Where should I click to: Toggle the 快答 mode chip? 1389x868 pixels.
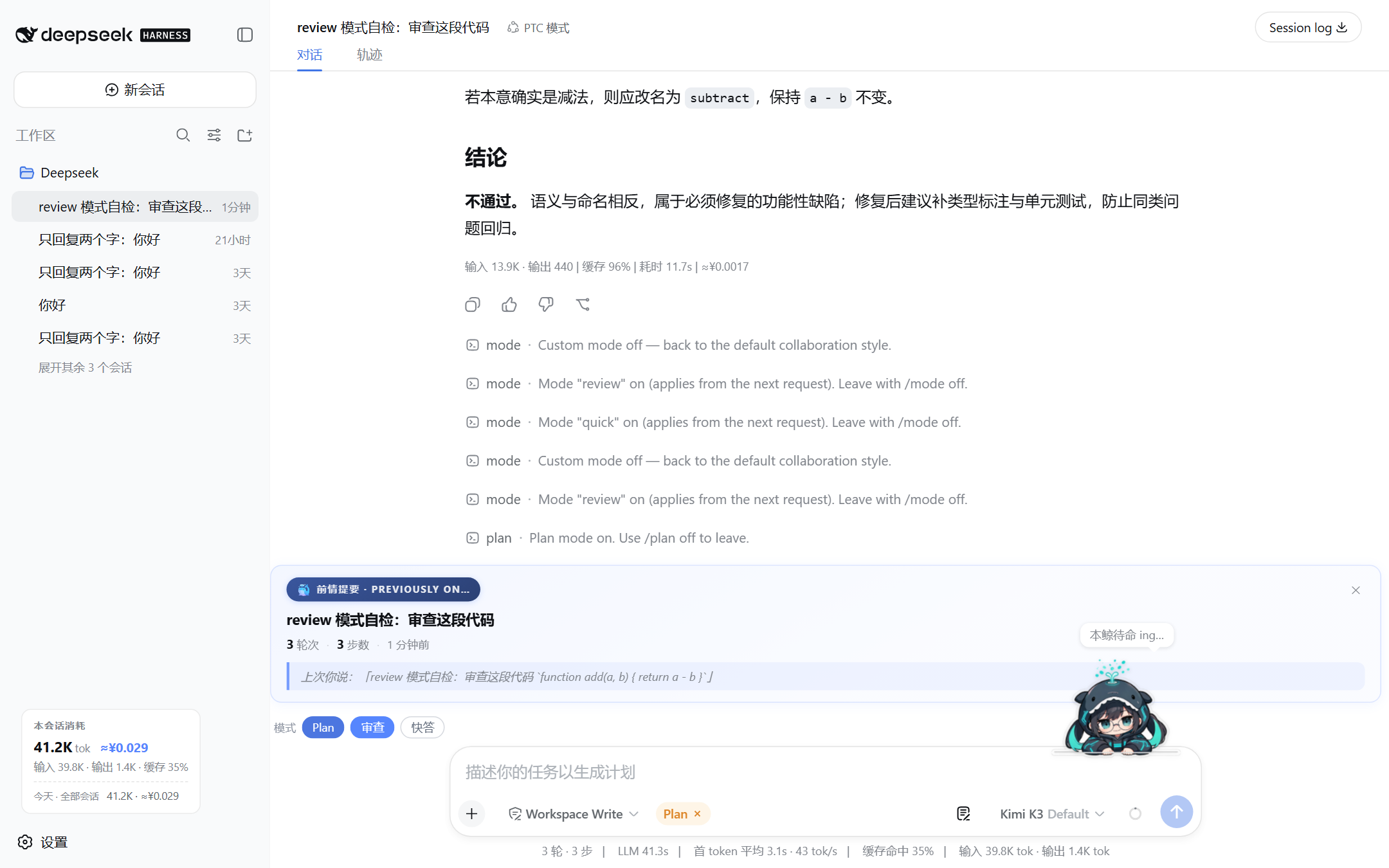tap(422, 727)
